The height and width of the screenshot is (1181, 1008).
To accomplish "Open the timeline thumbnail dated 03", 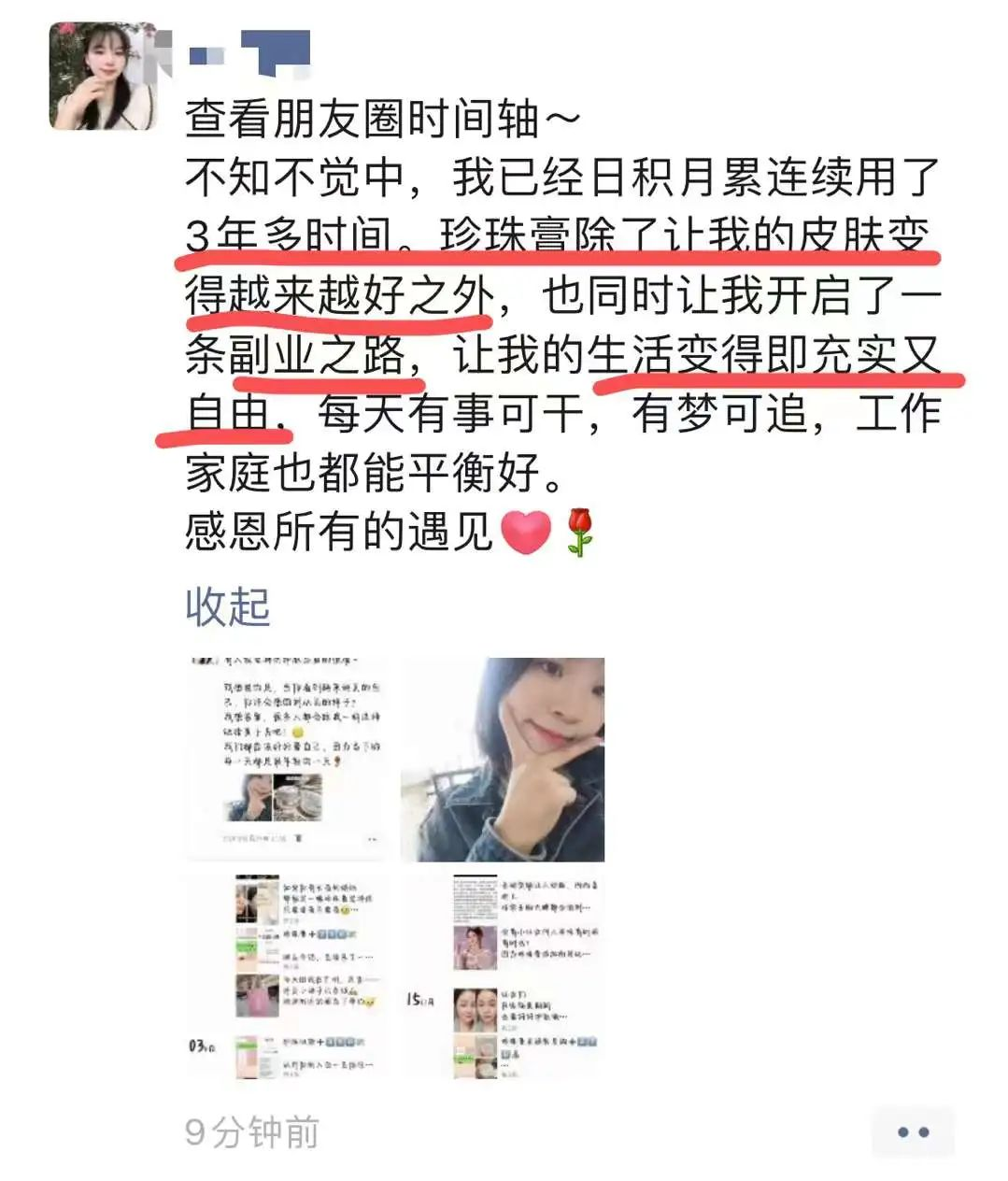I will (x=287, y=975).
